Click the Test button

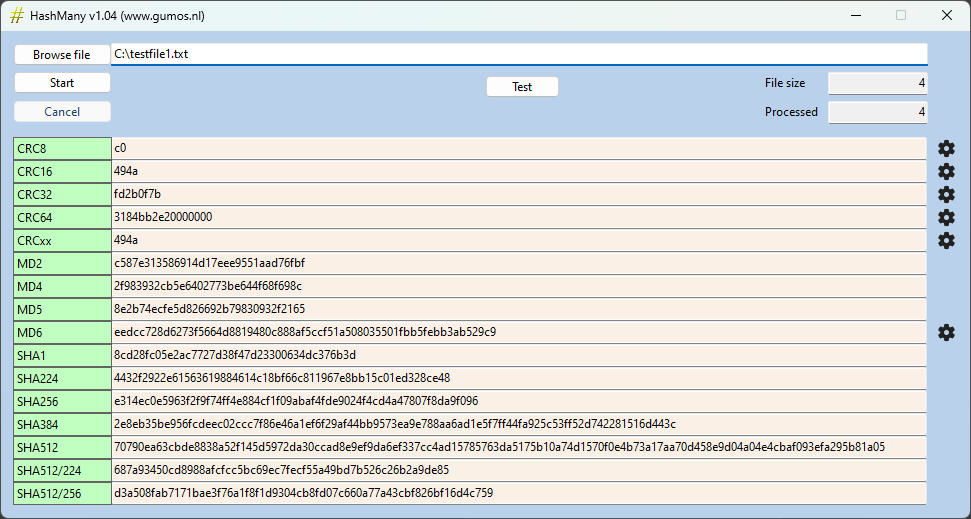pos(522,87)
